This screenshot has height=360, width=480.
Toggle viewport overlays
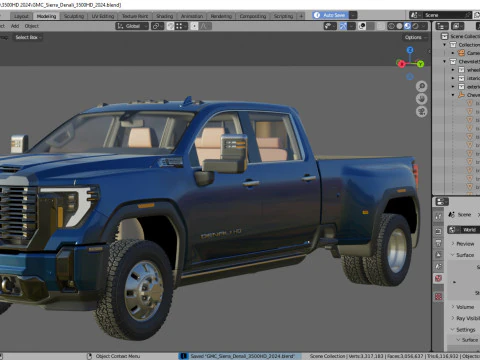(x=362, y=26)
